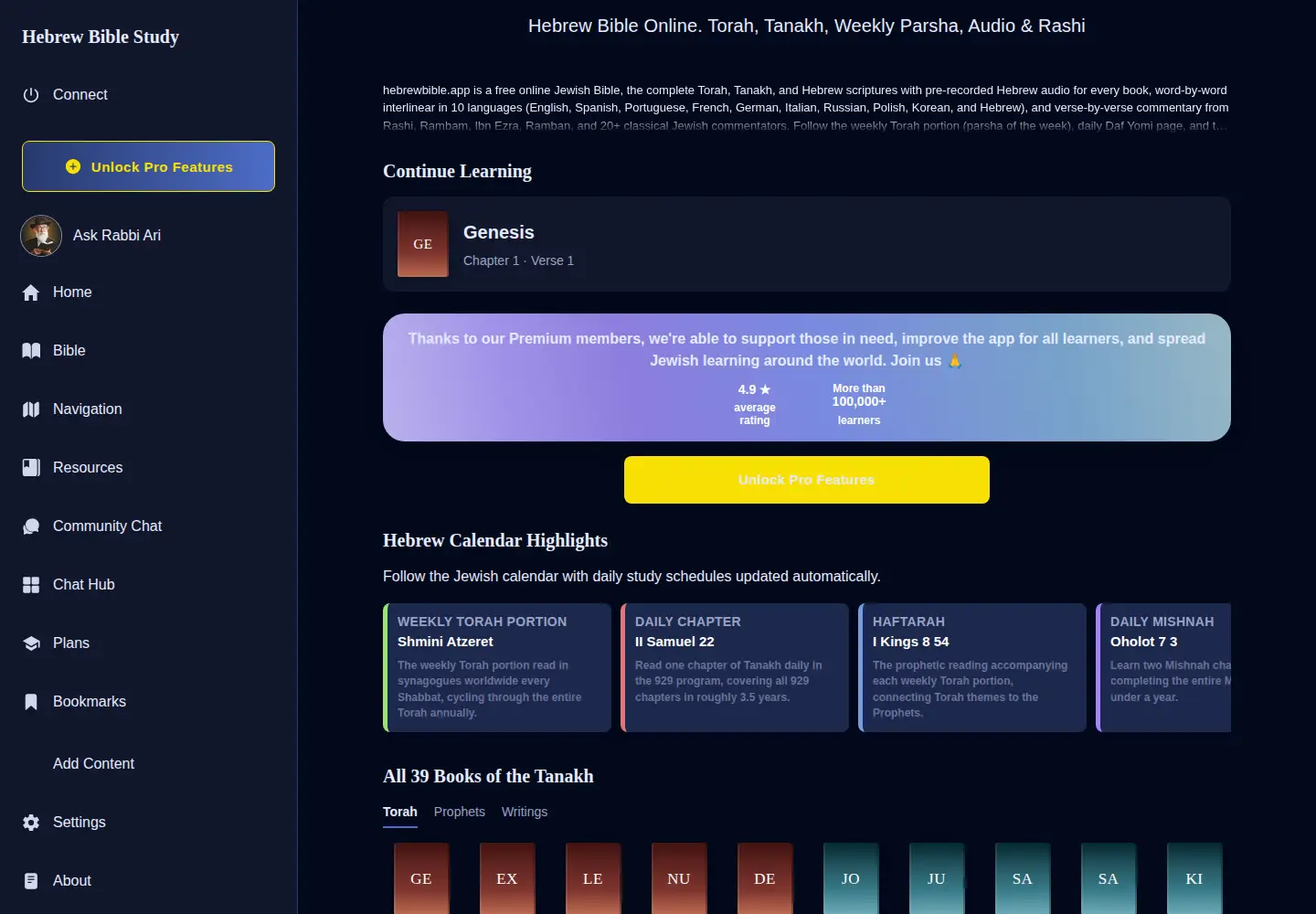Switch to the Prophets tab
The image size is (1316, 914).
[x=460, y=812]
